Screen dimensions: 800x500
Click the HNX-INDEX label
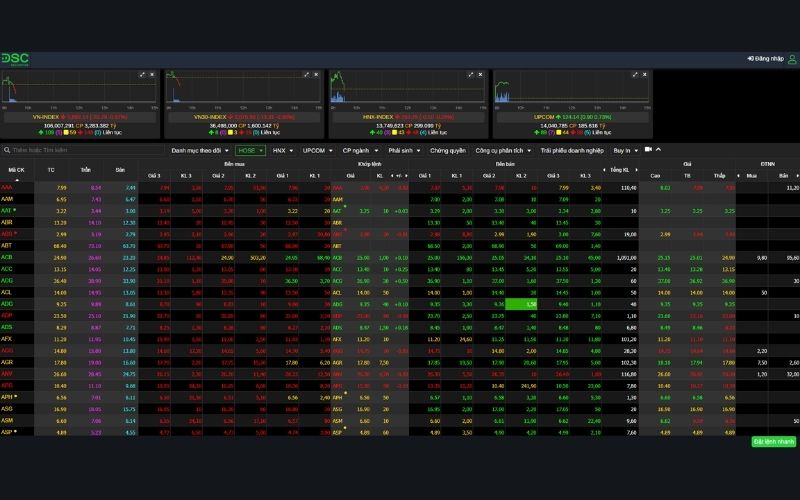click(378, 117)
